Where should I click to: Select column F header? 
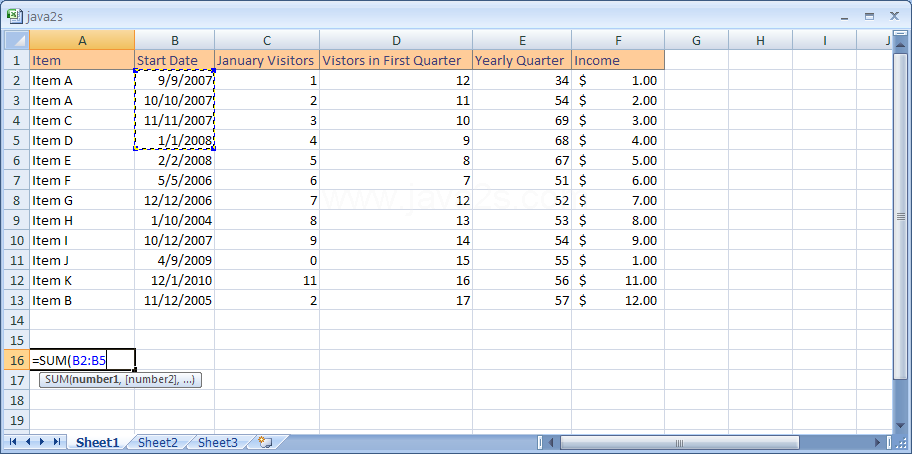point(618,41)
